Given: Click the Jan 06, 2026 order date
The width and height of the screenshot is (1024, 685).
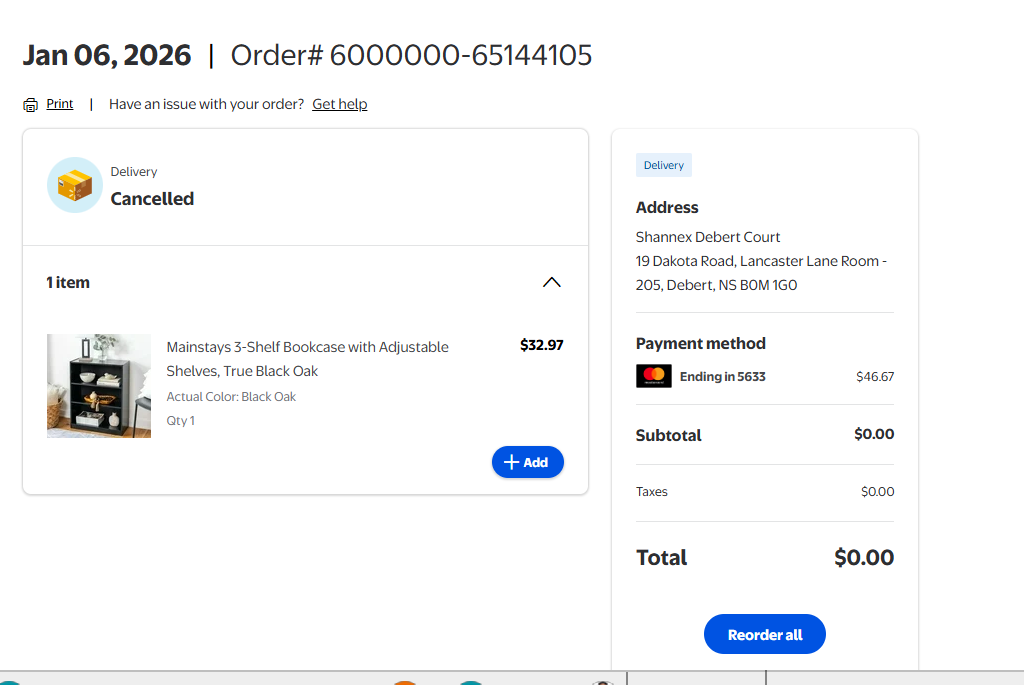Looking at the screenshot, I should coord(107,55).
